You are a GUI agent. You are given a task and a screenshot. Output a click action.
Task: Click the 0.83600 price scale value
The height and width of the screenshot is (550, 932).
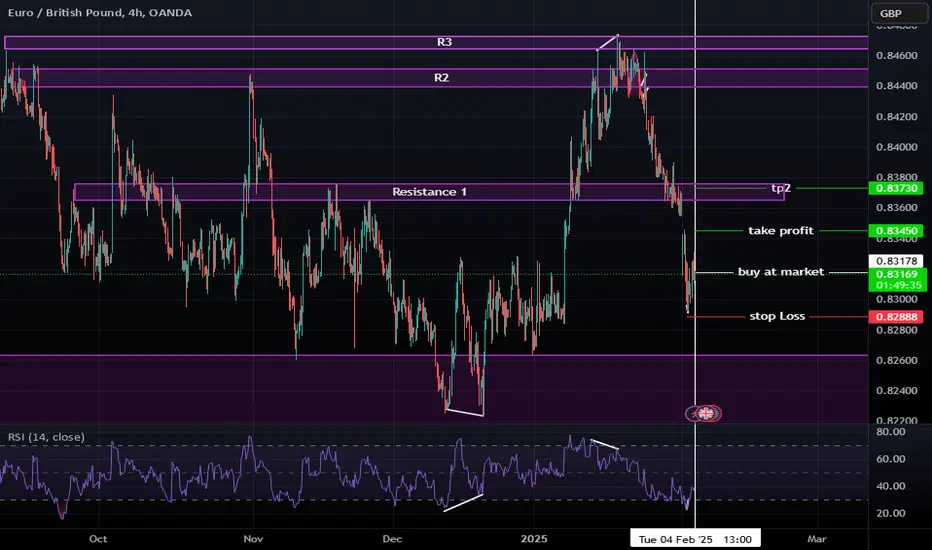click(x=896, y=208)
